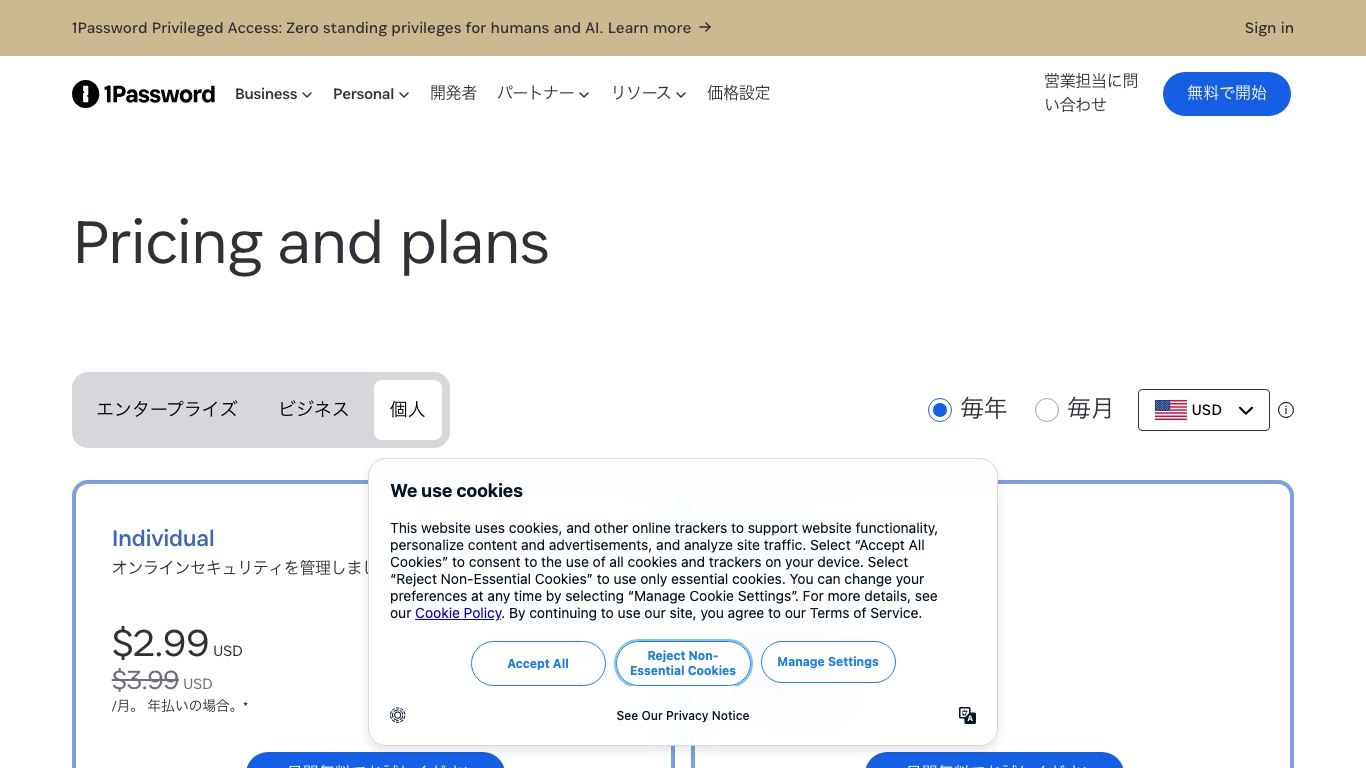Click the Pricing and plans heading
The height and width of the screenshot is (768, 1366).
[311, 244]
